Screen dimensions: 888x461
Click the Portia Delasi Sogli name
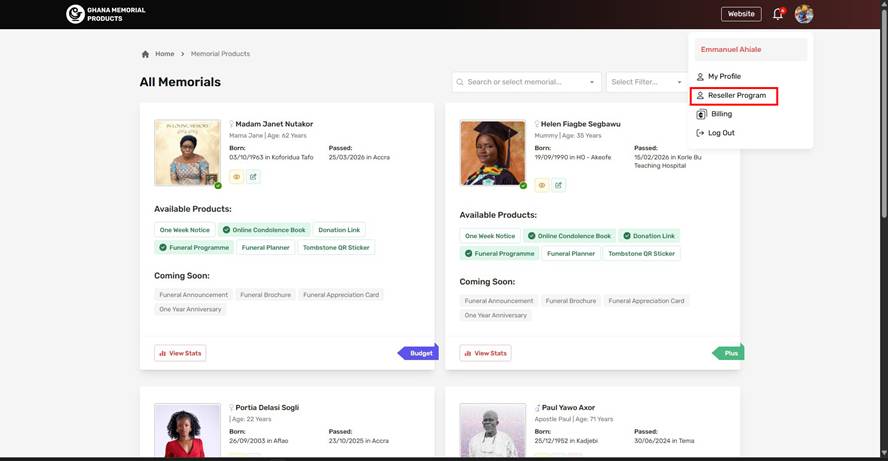[267, 408]
